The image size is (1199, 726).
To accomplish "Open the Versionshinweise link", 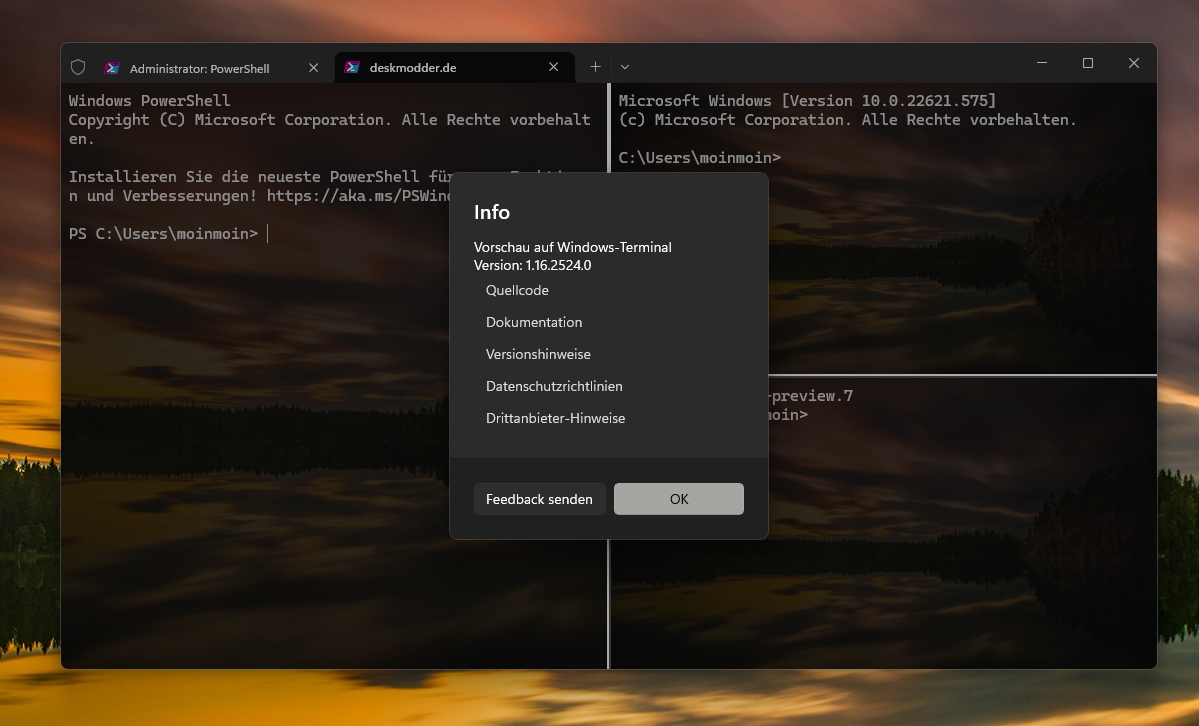I will (538, 355).
